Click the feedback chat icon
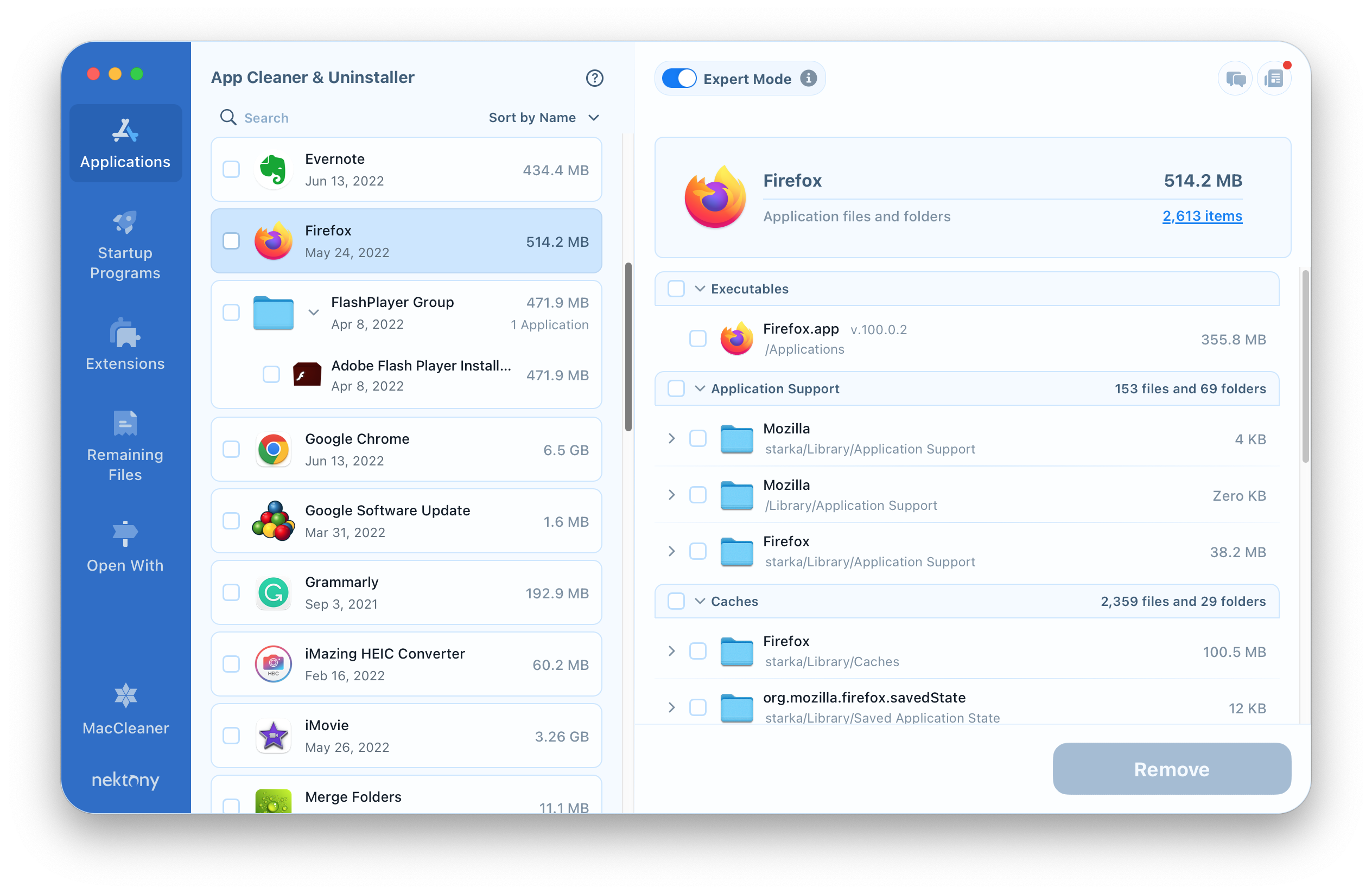The image size is (1372, 894). point(1231,79)
